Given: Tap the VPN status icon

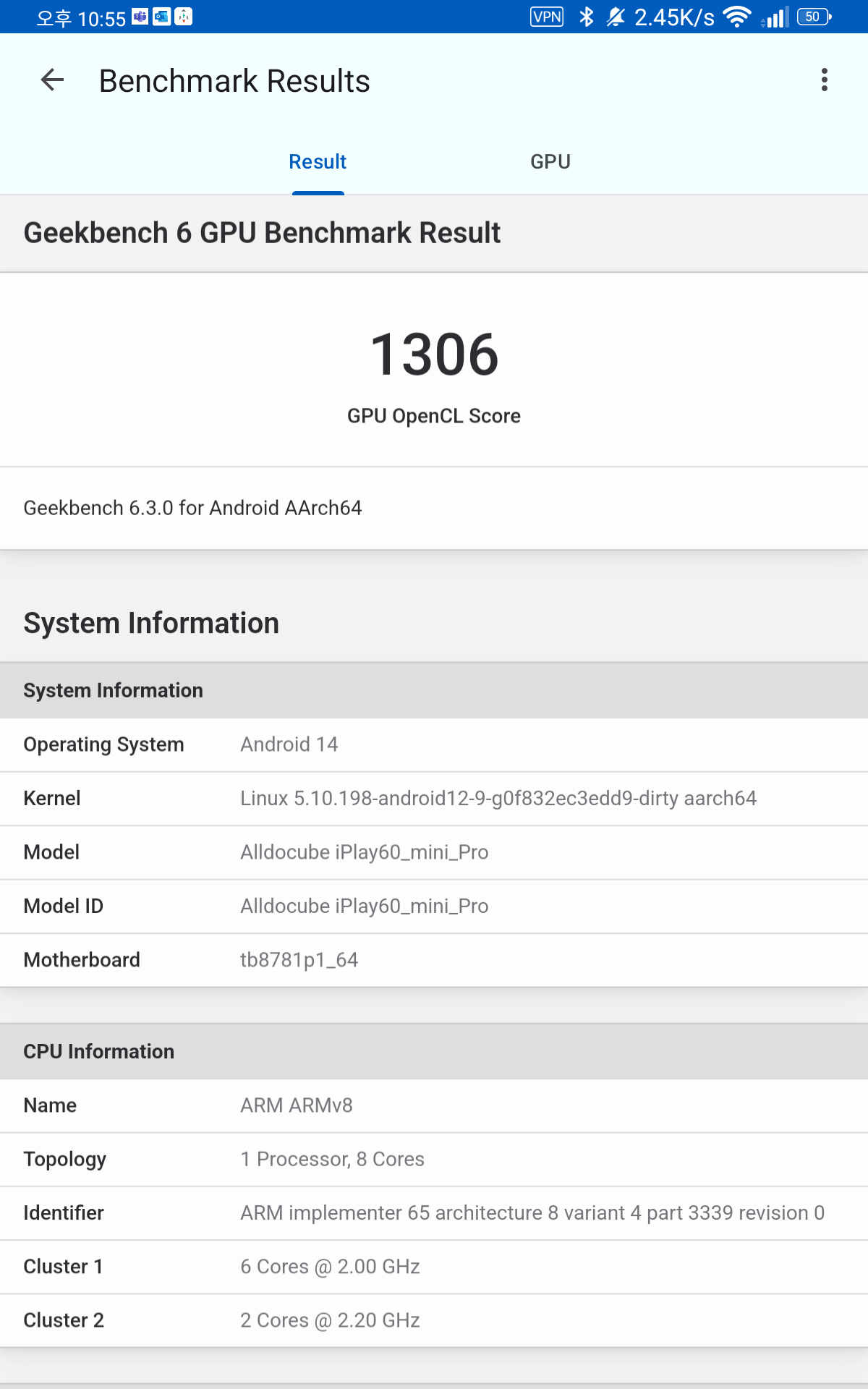Looking at the screenshot, I should click(x=547, y=17).
